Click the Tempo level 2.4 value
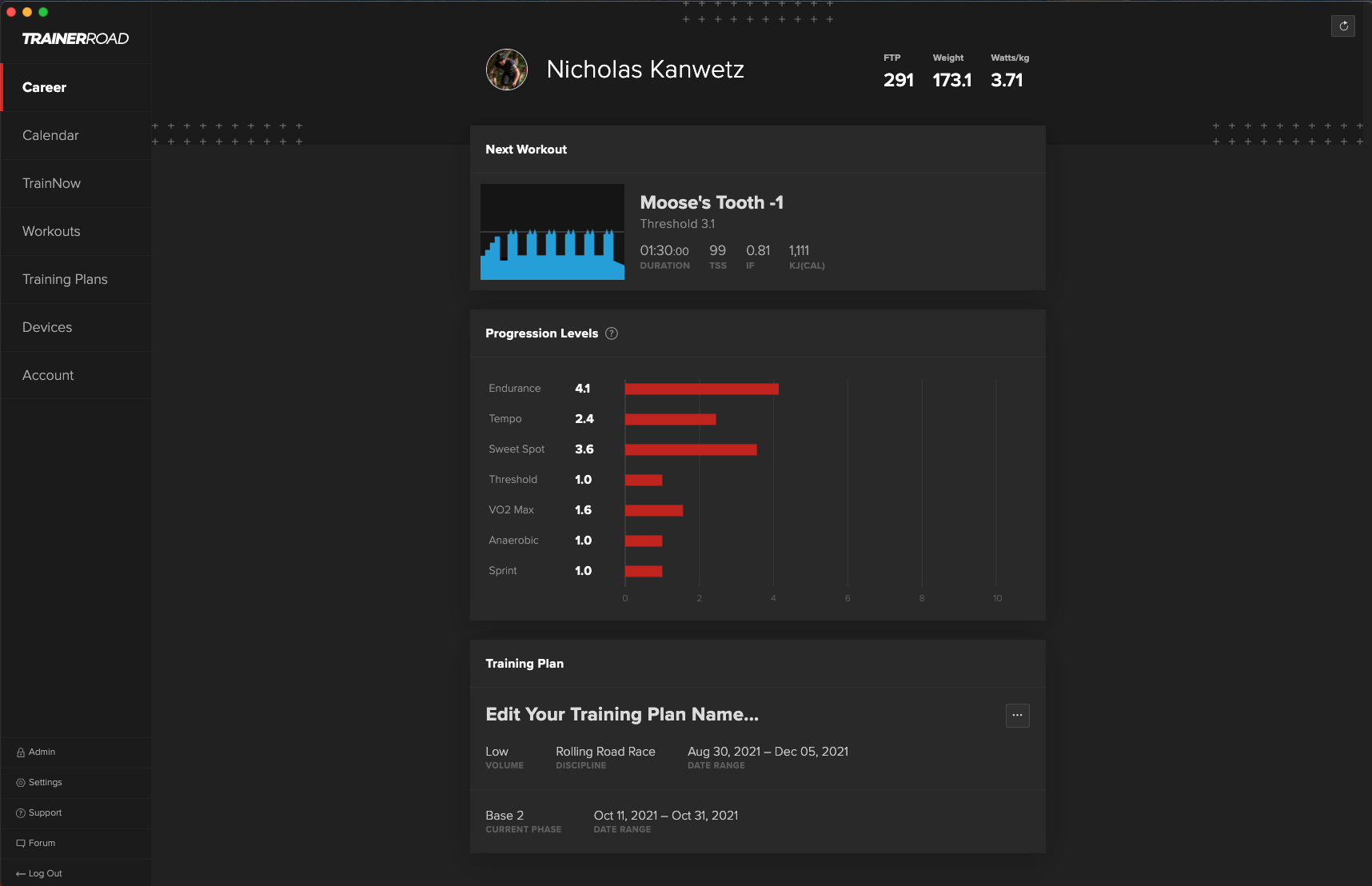This screenshot has height=886, width=1372. pos(584,419)
